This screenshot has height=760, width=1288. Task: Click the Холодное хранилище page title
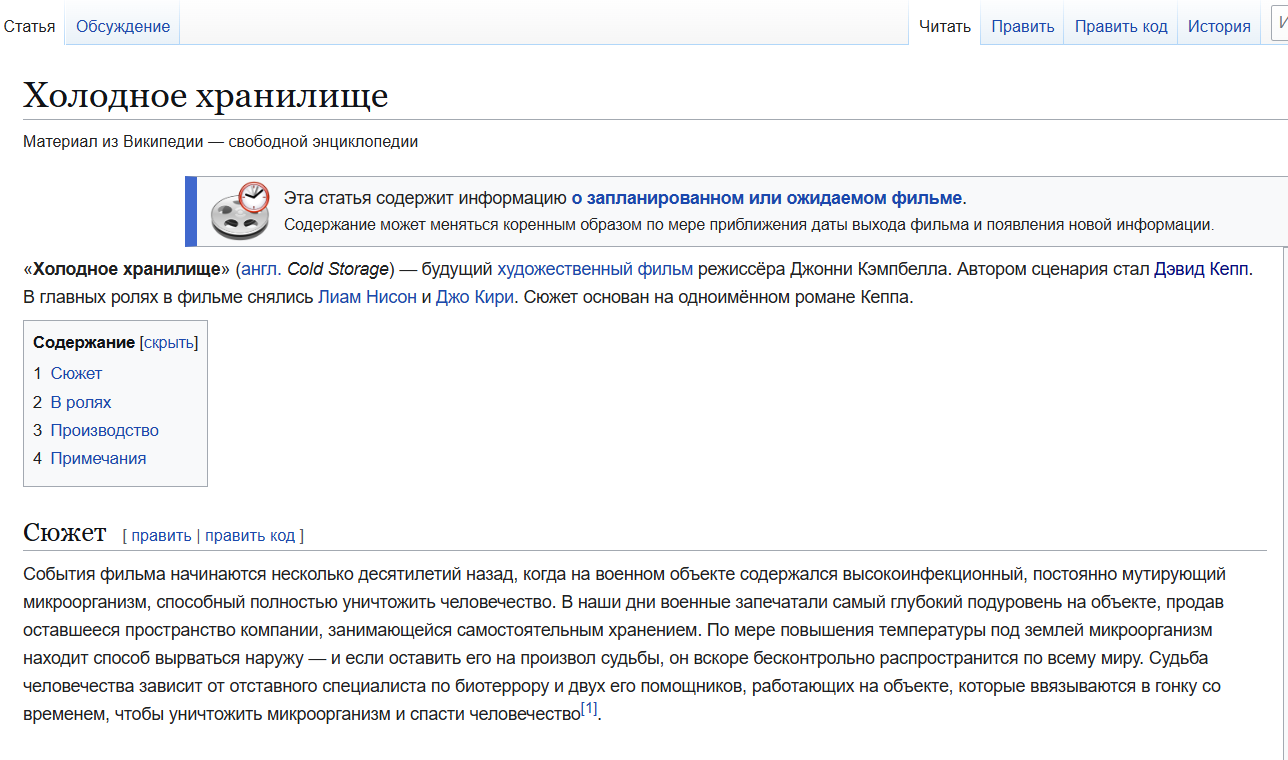pos(205,97)
